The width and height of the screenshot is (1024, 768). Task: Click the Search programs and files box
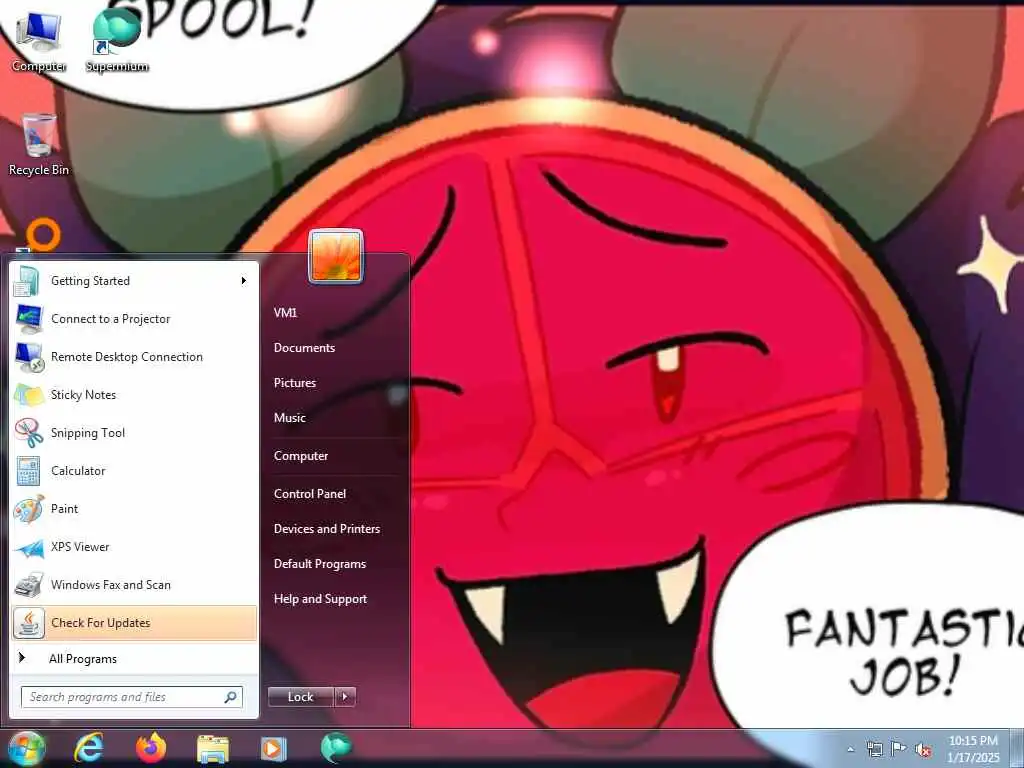pyautogui.click(x=131, y=697)
